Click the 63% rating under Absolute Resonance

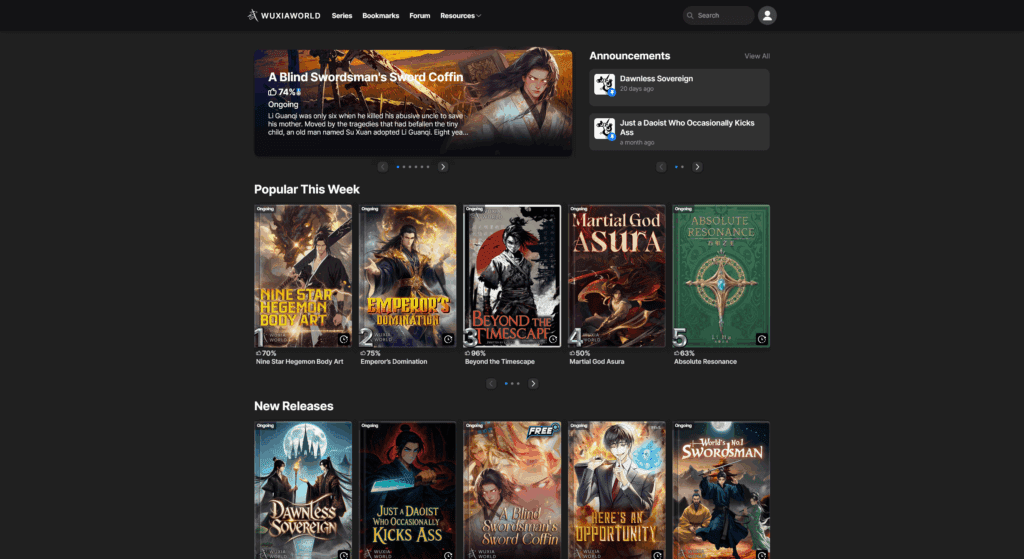point(684,353)
